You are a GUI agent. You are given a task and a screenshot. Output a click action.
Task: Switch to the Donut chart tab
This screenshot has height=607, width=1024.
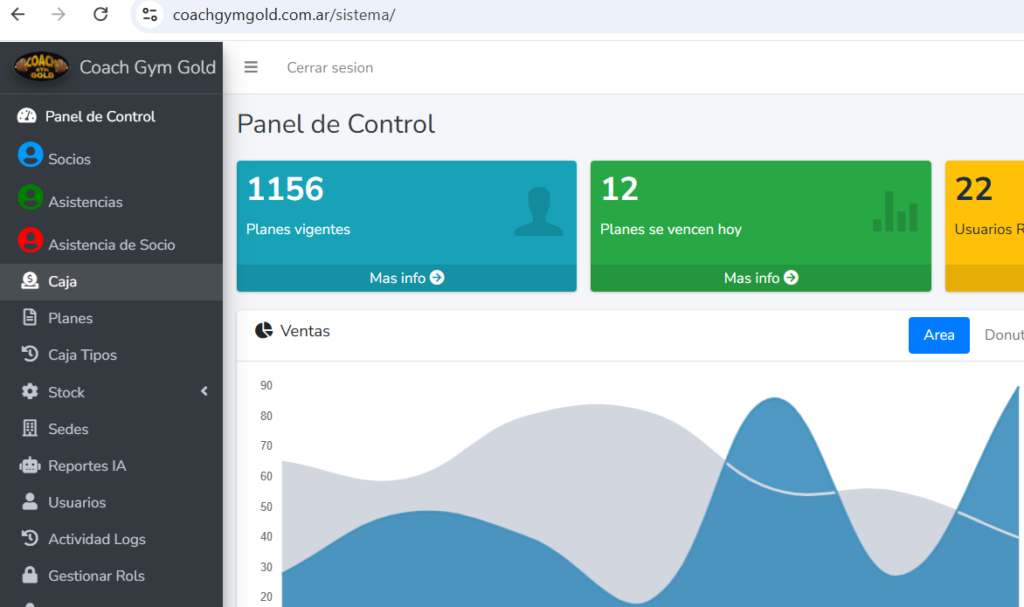1003,335
